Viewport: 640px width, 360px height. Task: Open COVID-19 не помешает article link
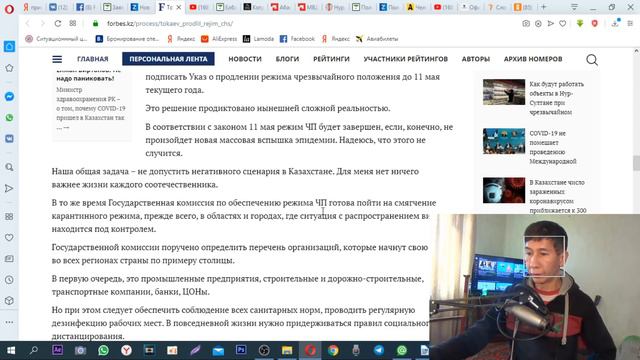(x=553, y=147)
